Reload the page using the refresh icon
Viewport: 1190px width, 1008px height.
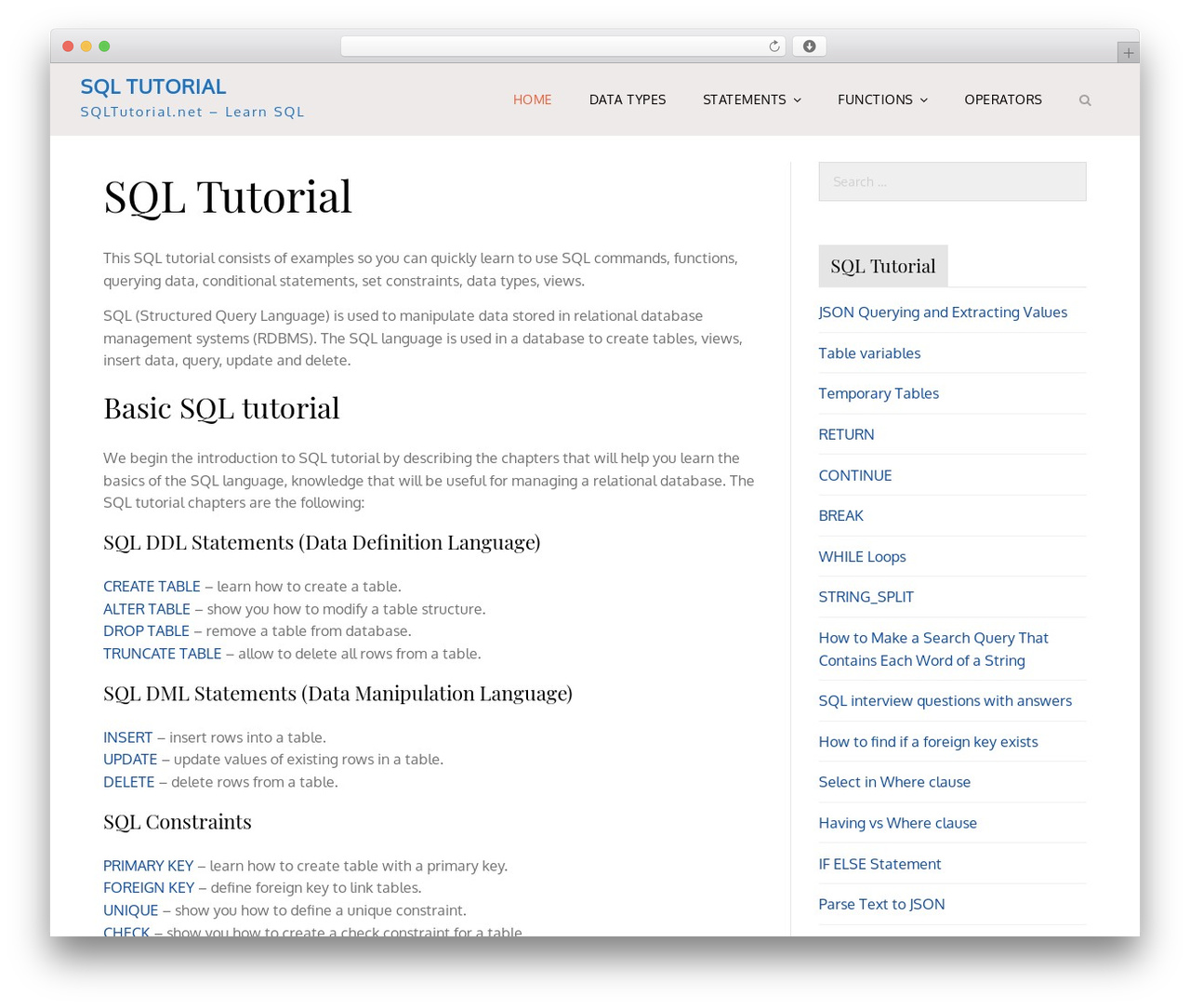[x=773, y=46]
